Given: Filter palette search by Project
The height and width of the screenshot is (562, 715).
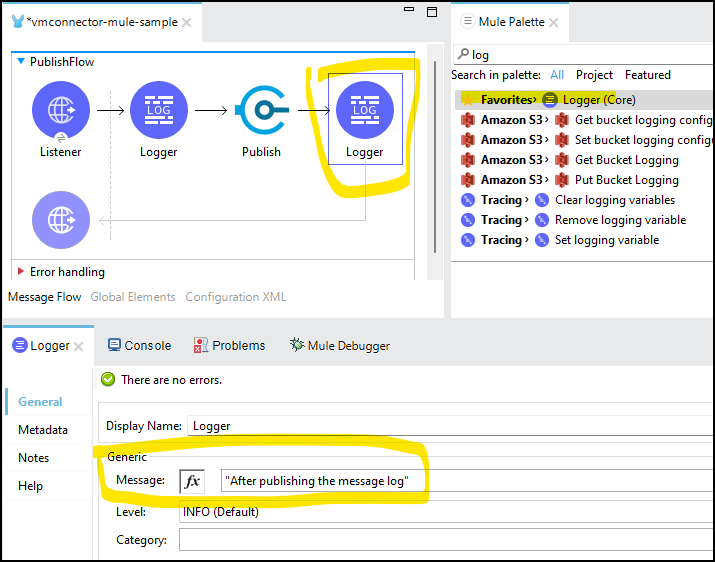Looking at the screenshot, I should pos(594,75).
